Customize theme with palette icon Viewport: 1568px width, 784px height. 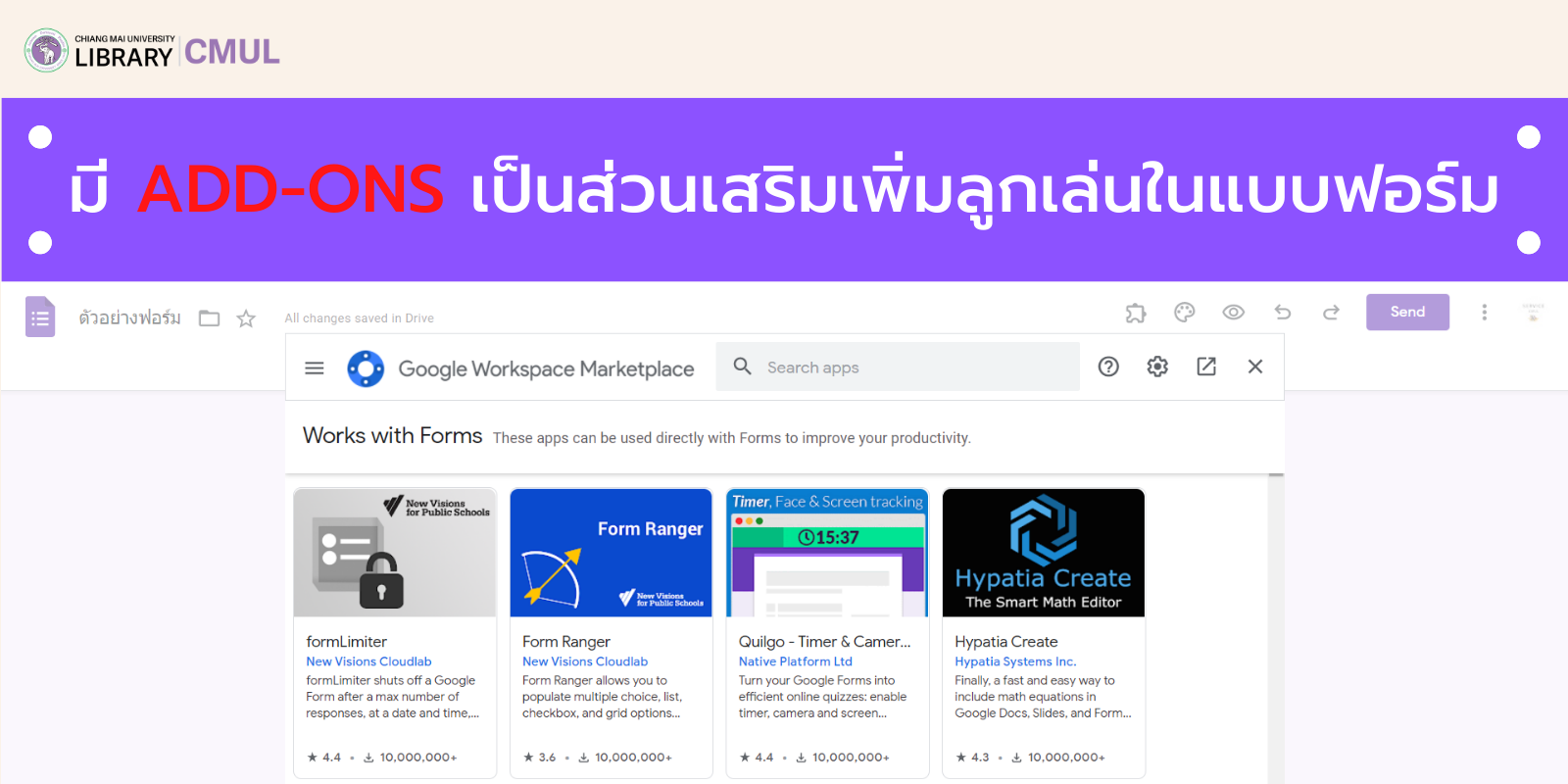point(1184,313)
